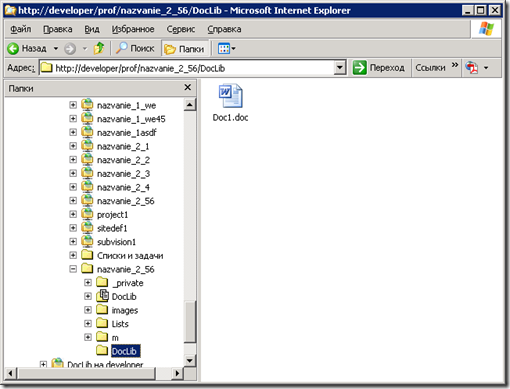
Task: Click the green Переход go arrow
Action: pos(359,68)
